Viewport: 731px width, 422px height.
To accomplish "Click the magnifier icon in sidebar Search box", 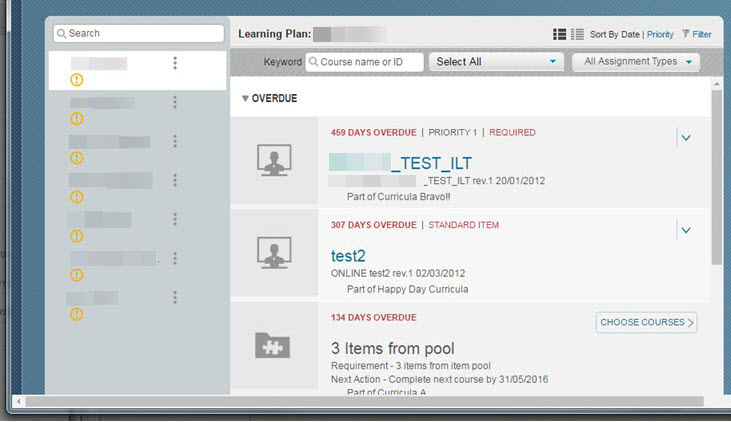I will tap(62, 34).
